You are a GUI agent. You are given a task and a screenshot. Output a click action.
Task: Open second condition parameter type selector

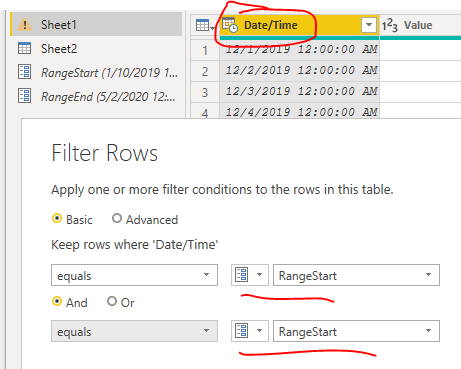click(250, 331)
